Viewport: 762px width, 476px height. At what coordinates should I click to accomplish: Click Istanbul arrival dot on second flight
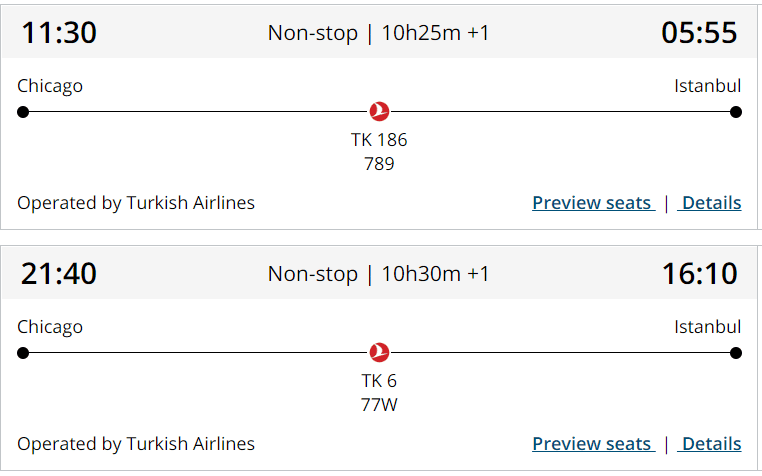(x=736, y=352)
